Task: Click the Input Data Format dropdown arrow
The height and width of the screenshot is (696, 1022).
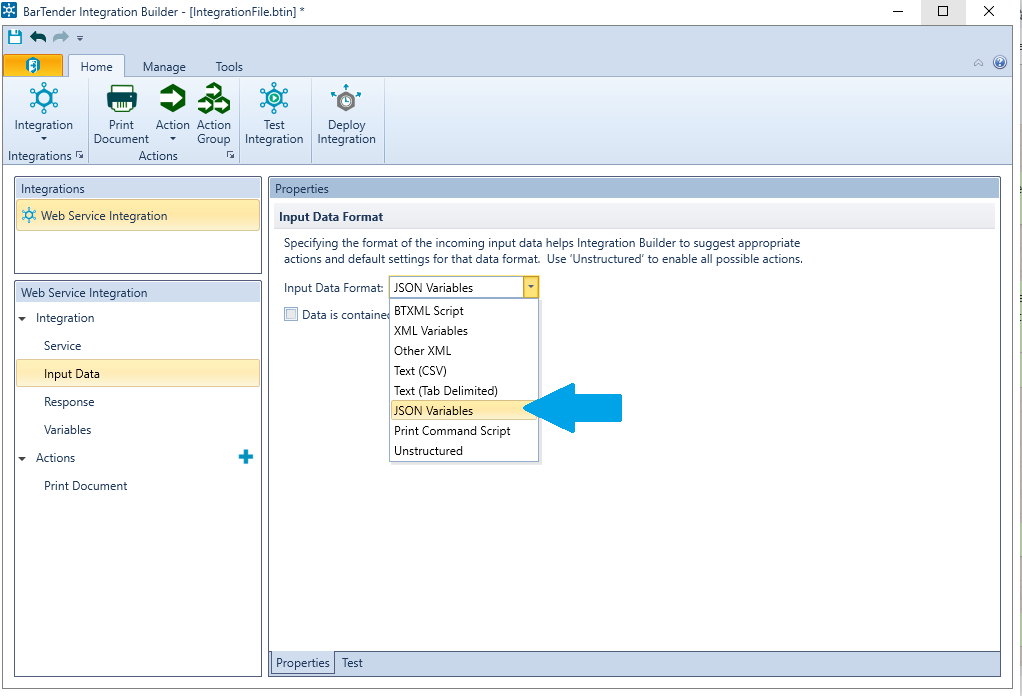Action: point(531,287)
